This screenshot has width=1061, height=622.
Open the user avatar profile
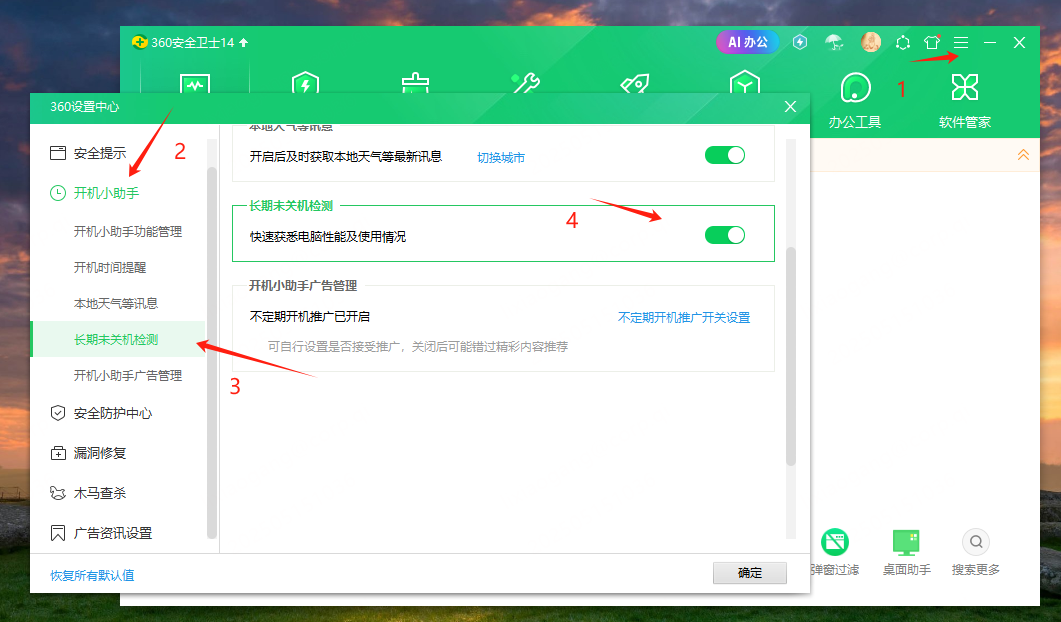tap(871, 42)
